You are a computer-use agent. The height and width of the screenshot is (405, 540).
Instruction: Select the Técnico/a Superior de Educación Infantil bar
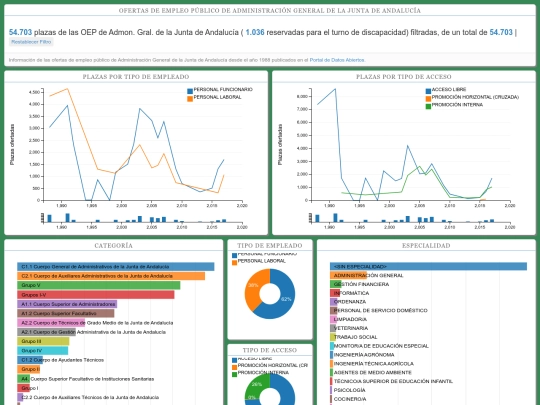tap(331, 381)
